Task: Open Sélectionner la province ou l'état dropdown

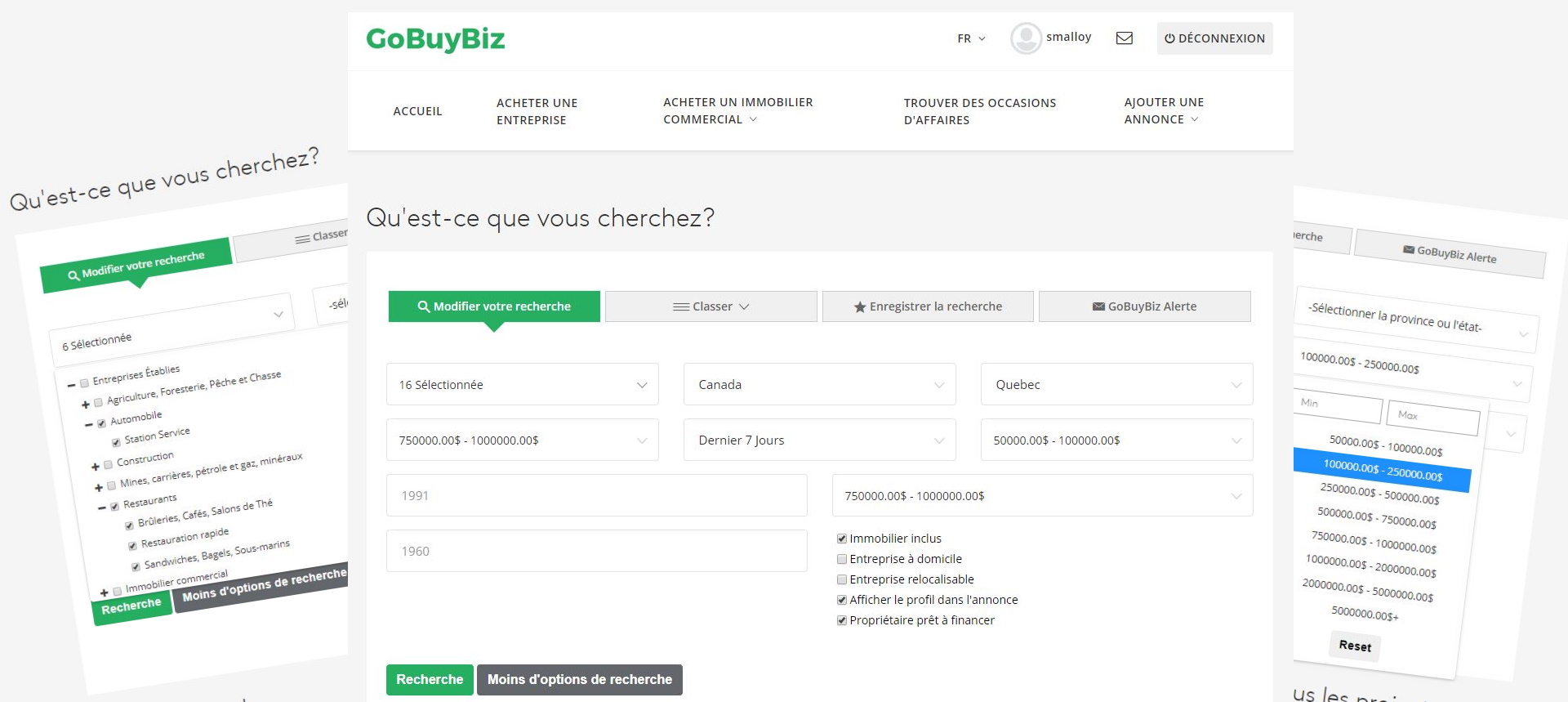Action: click(x=1416, y=320)
